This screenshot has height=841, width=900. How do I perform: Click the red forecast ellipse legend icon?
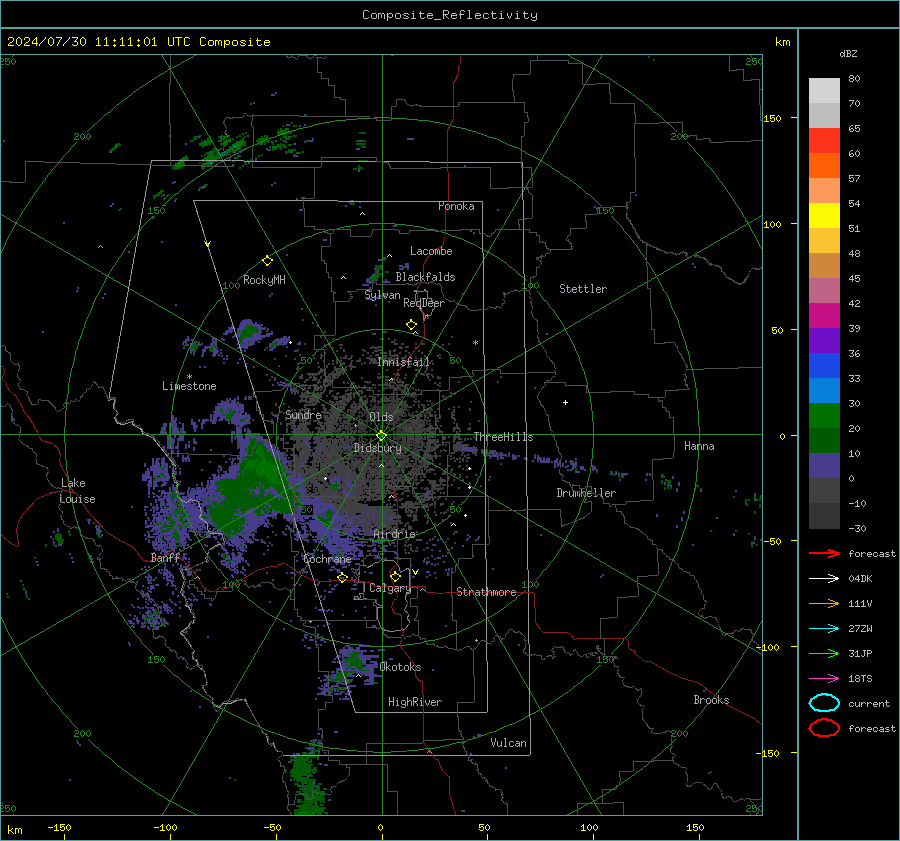tap(824, 728)
